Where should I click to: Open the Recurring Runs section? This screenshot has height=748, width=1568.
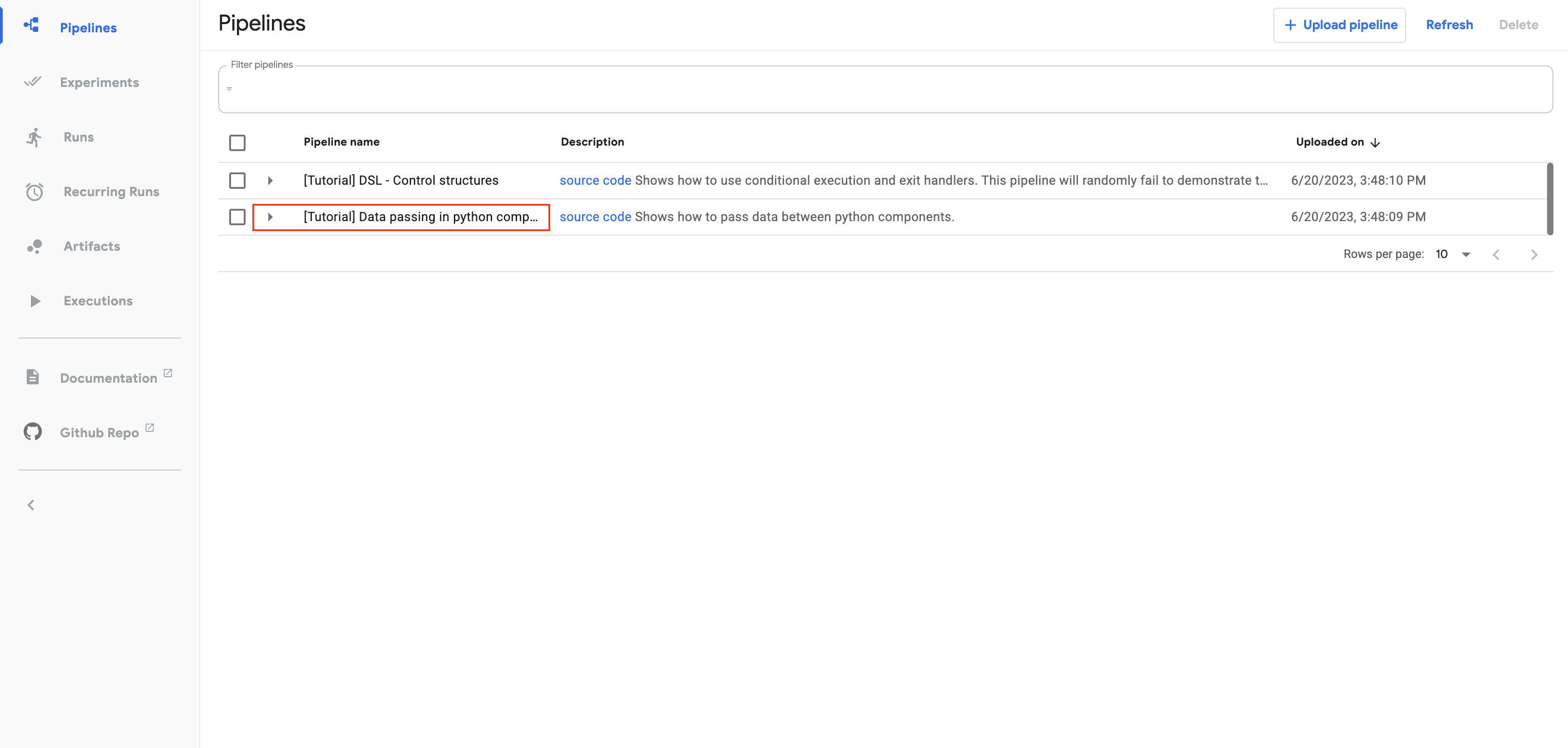111,191
